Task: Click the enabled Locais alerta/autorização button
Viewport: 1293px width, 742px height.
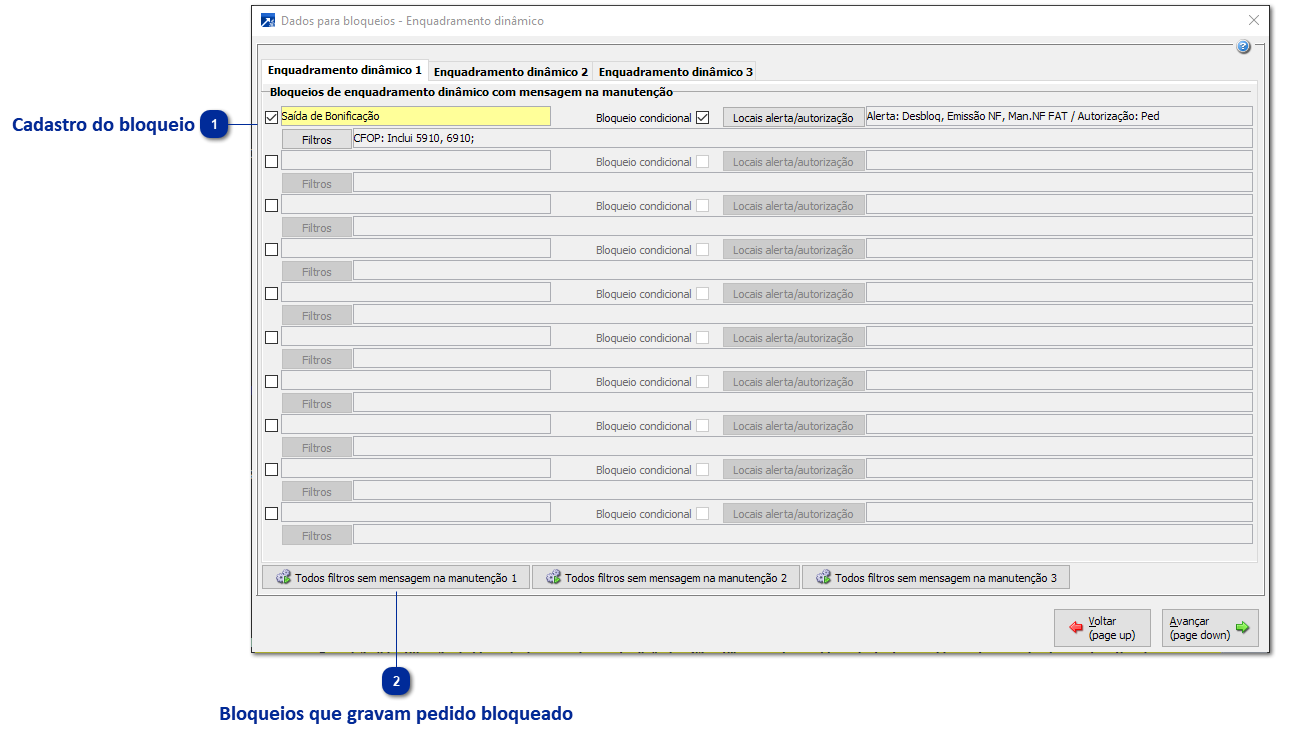Action: 794,117
